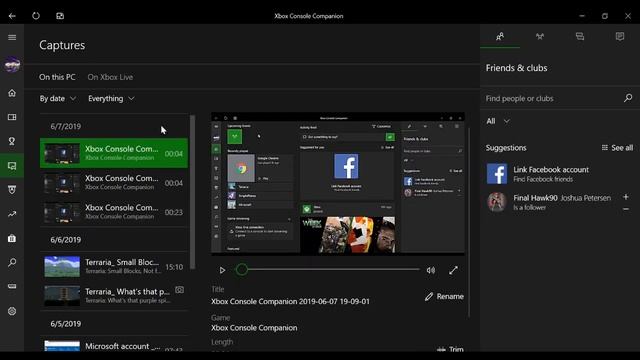Open the user profile avatar
This screenshot has width=640, height=360.
click(12, 64)
